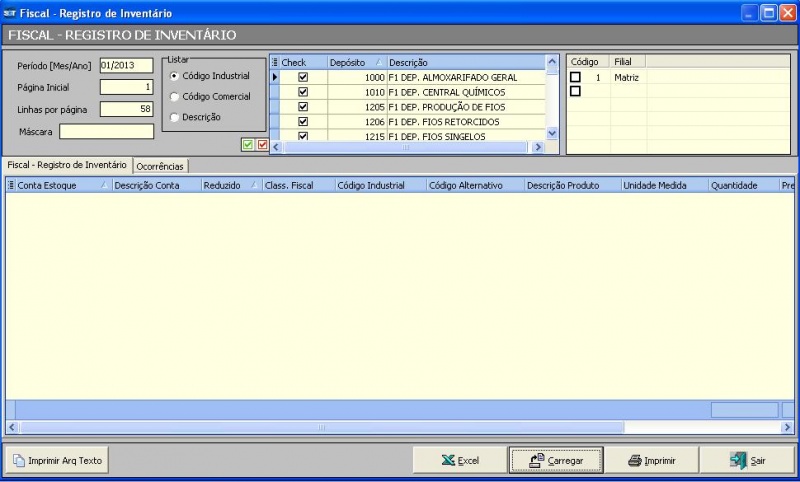Open the deposit grid column selector icon
This screenshot has width=800, height=482.
tap(275, 62)
